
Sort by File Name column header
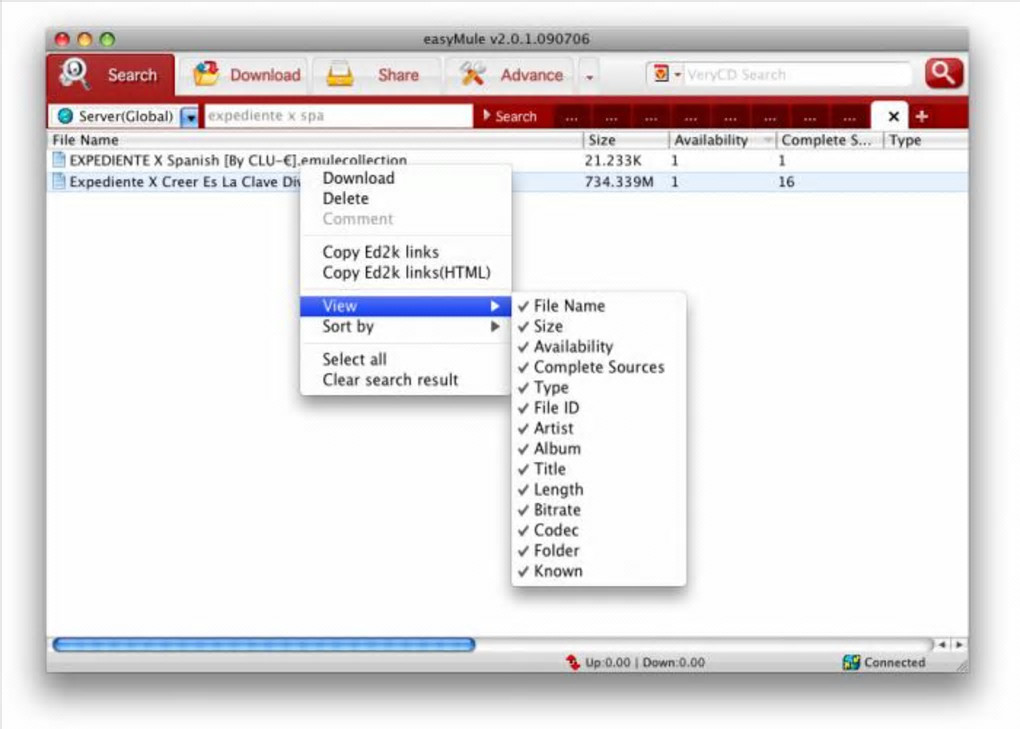[x=315, y=140]
